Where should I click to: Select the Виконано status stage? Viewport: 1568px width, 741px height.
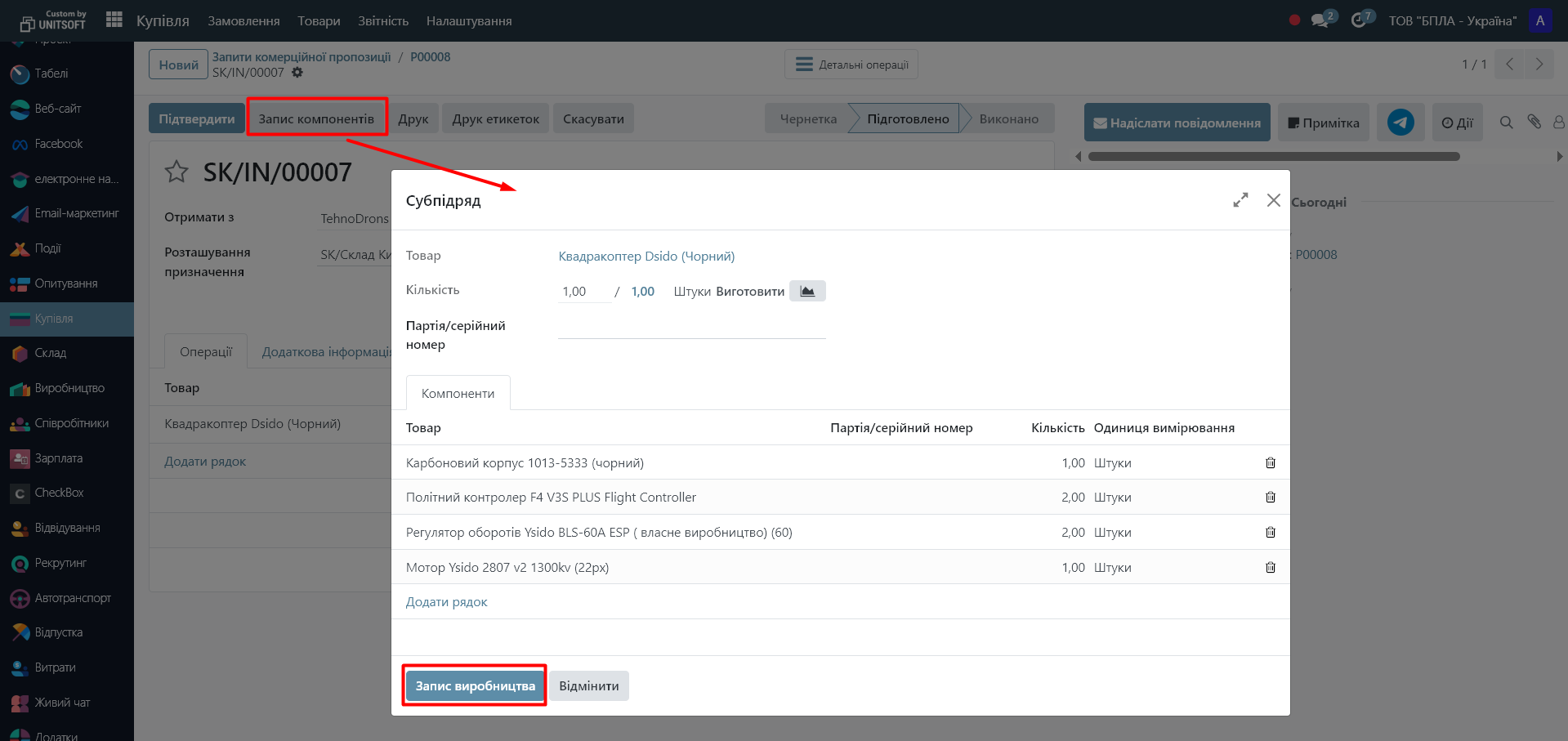(1007, 118)
